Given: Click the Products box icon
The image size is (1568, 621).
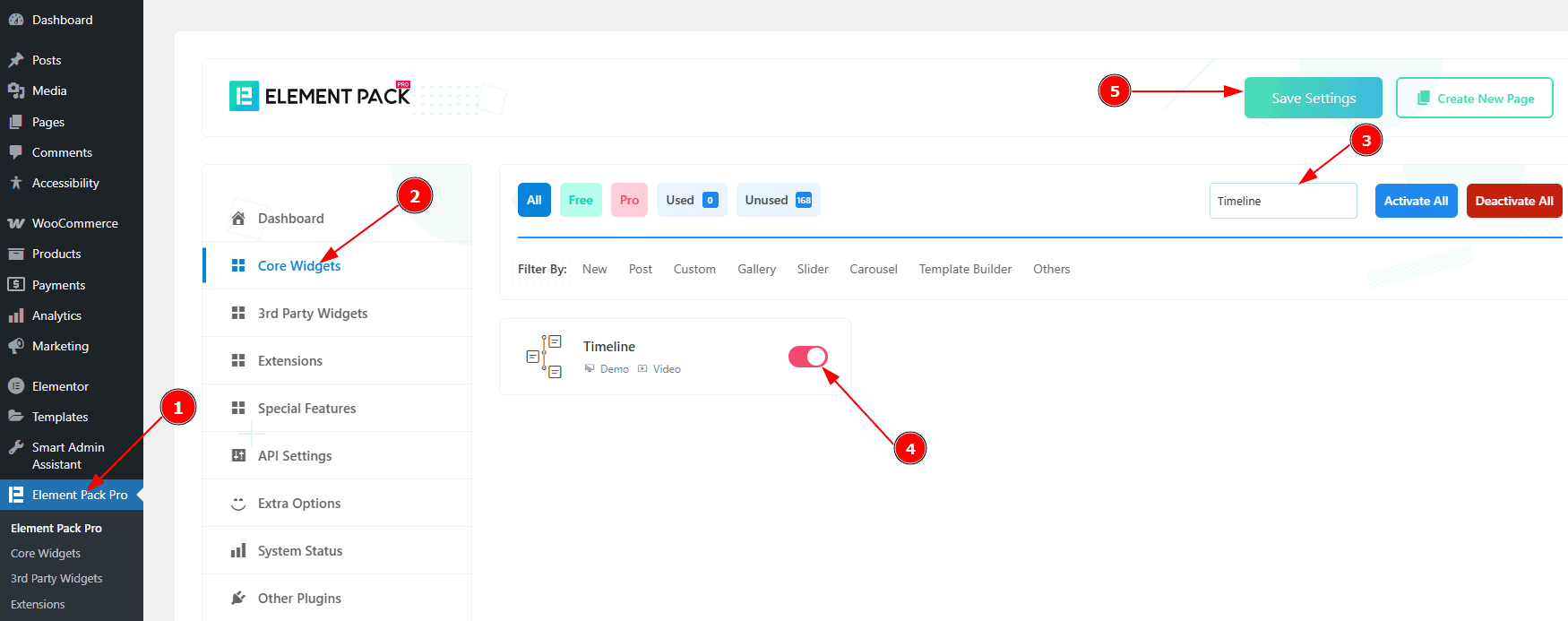Looking at the screenshot, I should tap(16, 254).
